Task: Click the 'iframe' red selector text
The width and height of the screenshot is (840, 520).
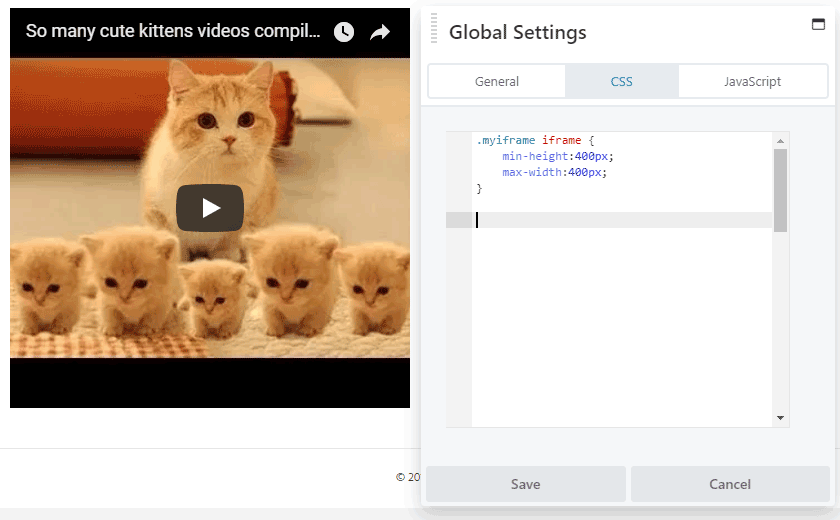Action: click(x=561, y=140)
